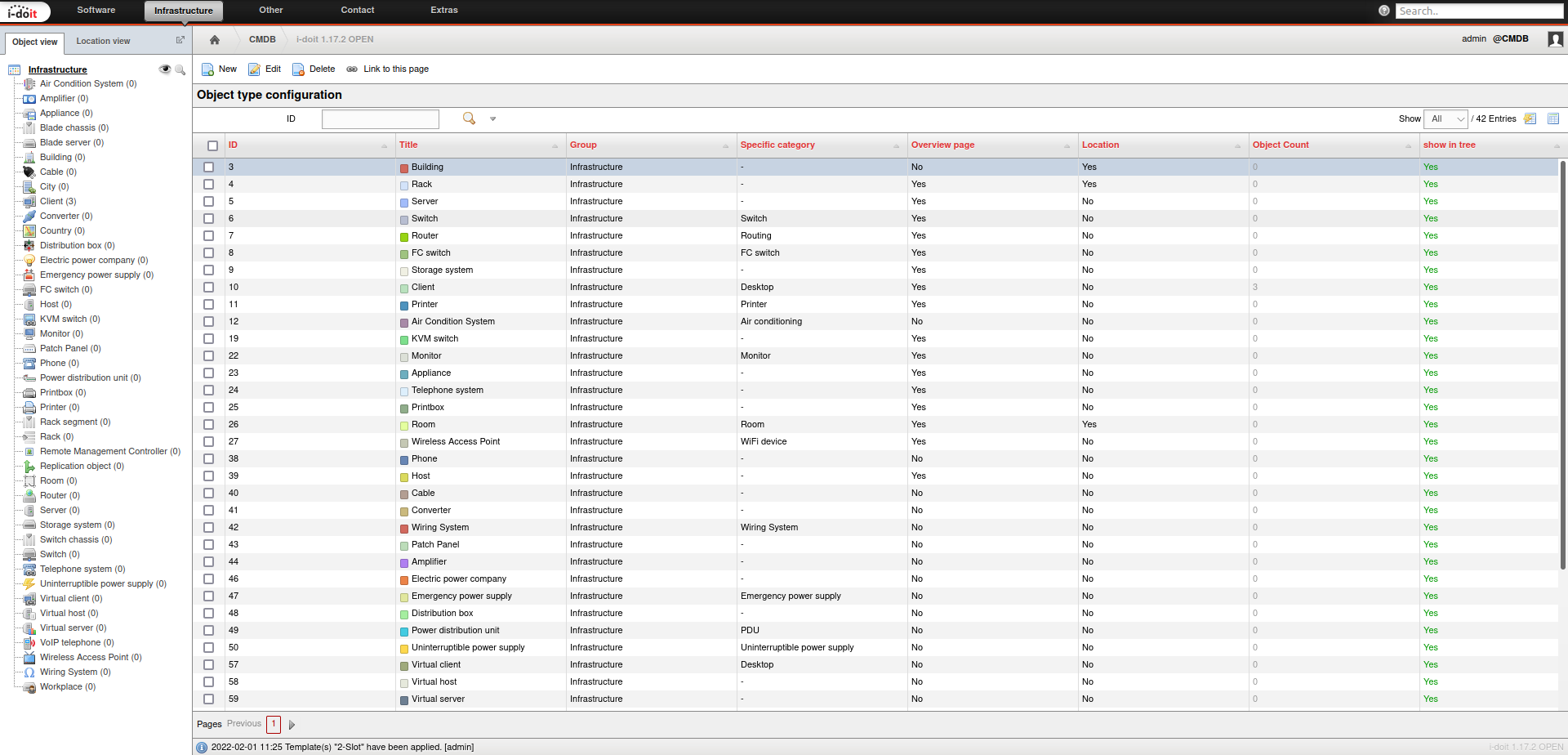Click the Edit toolbar icon
Image resolution: width=1568 pixels, height=755 pixels.
pyautogui.click(x=255, y=69)
